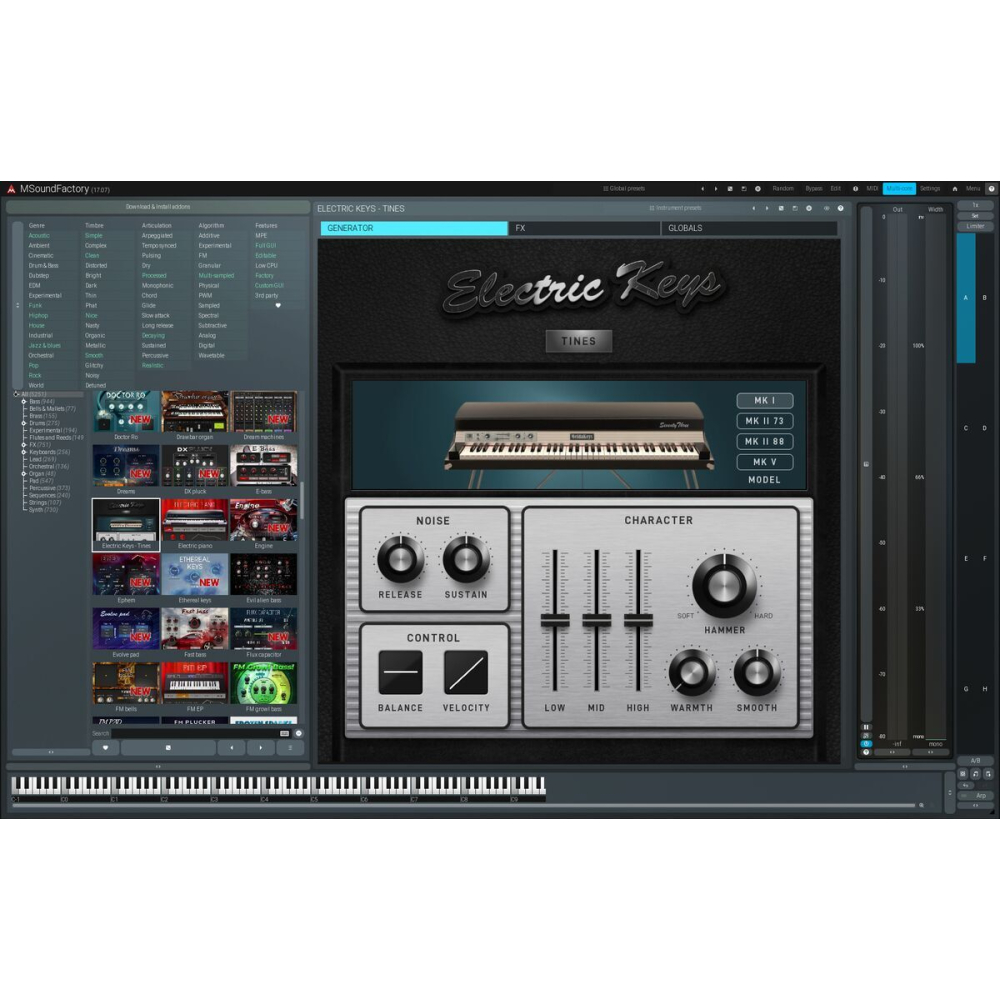Expand the FX category in tree
The image size is (1000, 1000).
[24, 445]
